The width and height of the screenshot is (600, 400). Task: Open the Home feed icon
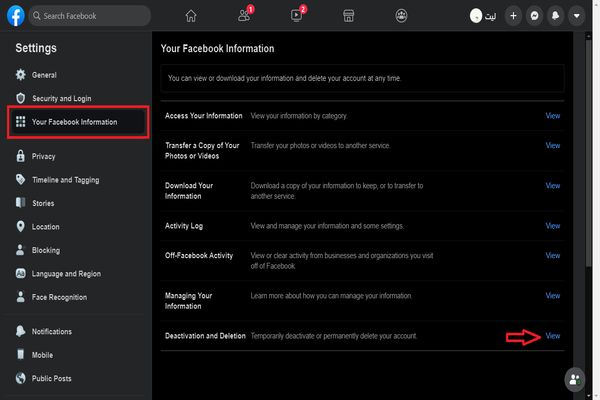pos(191,16)
